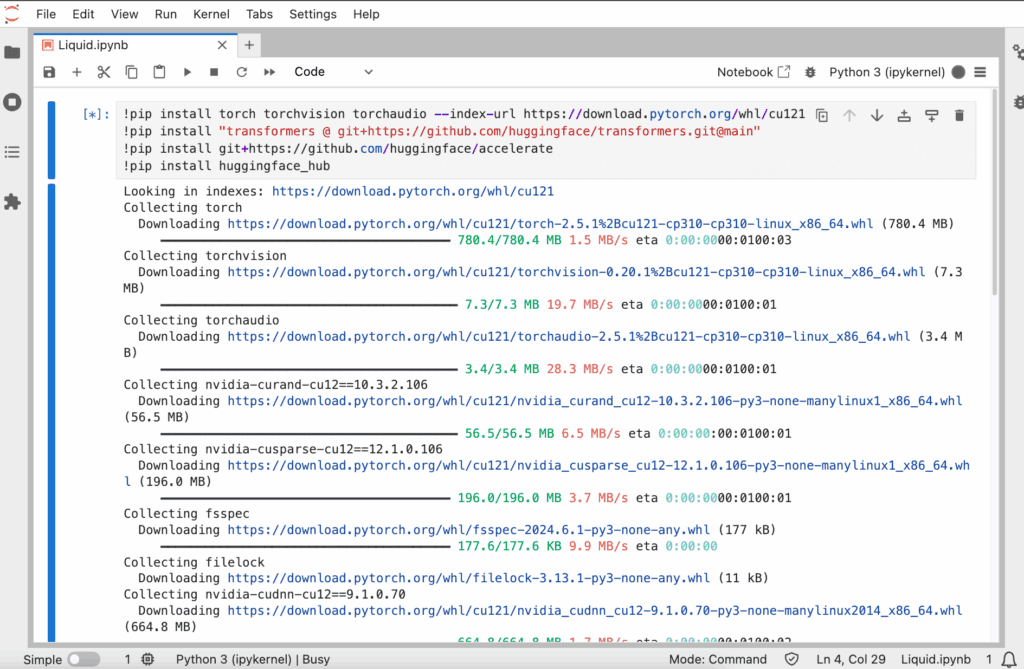The width and height of the screenshot is (1024, 669).
Task: Switch kernel via Python 3 (ipykernel) label
Action: point(887,72)
